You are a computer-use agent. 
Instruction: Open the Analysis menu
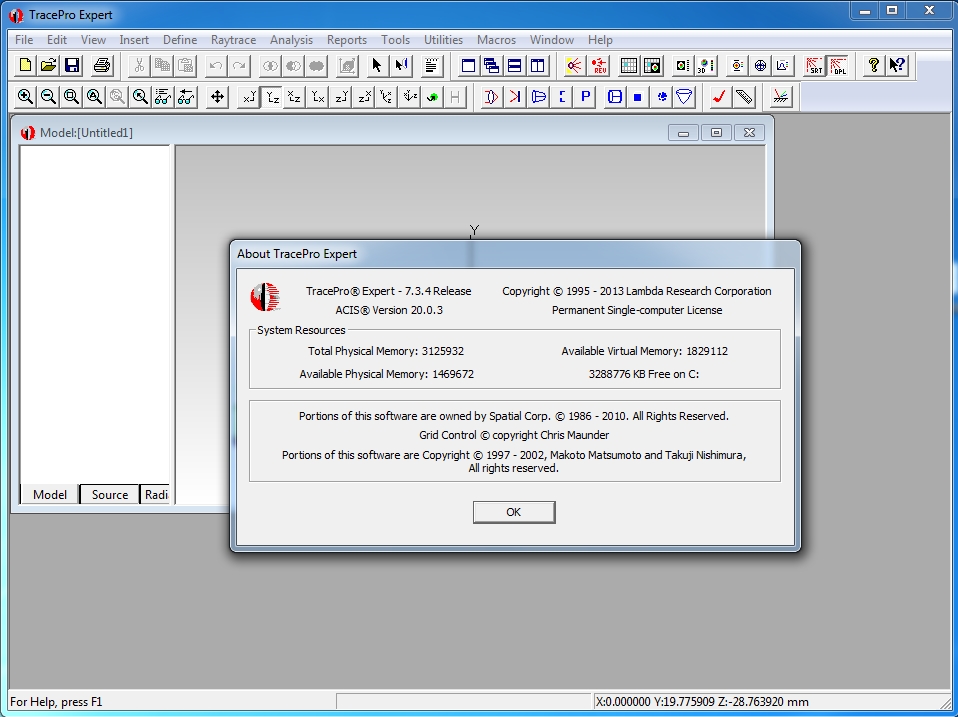pos(291,40)
